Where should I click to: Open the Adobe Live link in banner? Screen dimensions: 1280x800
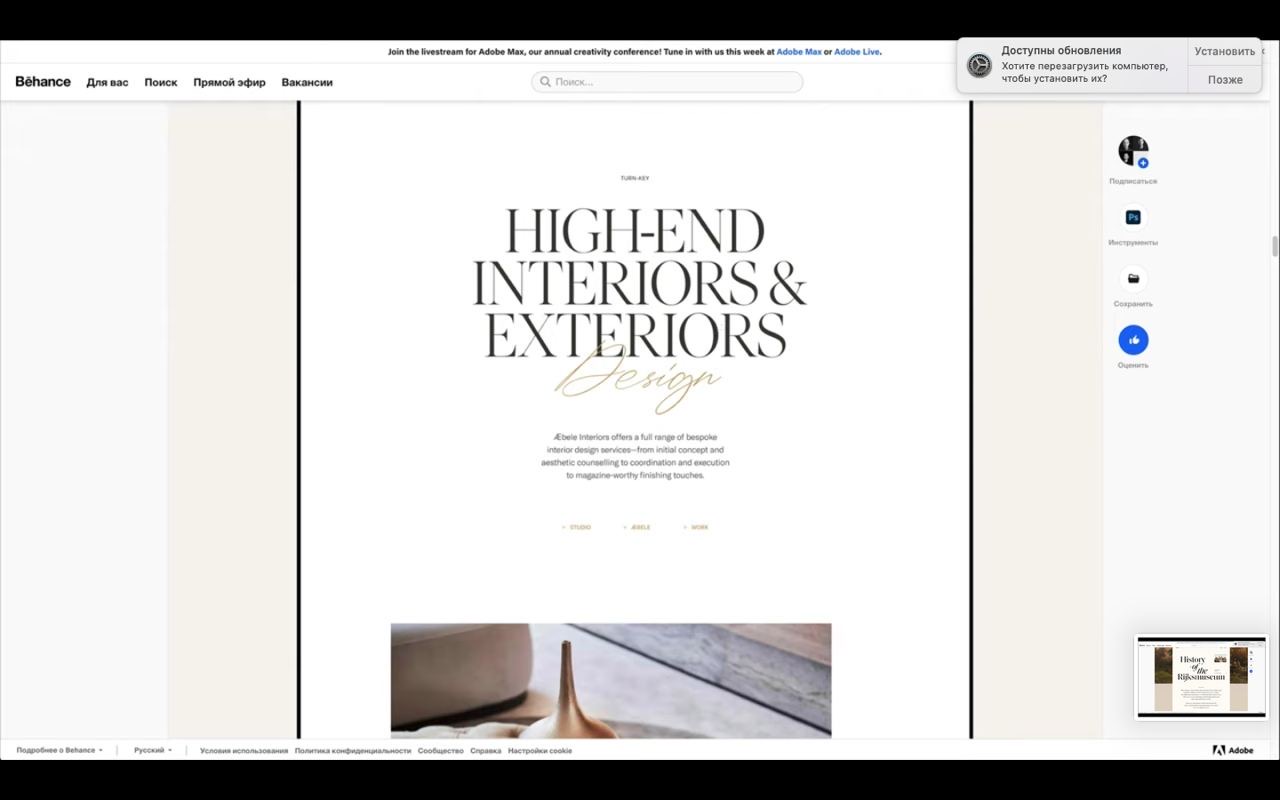[x=857, y=52]
